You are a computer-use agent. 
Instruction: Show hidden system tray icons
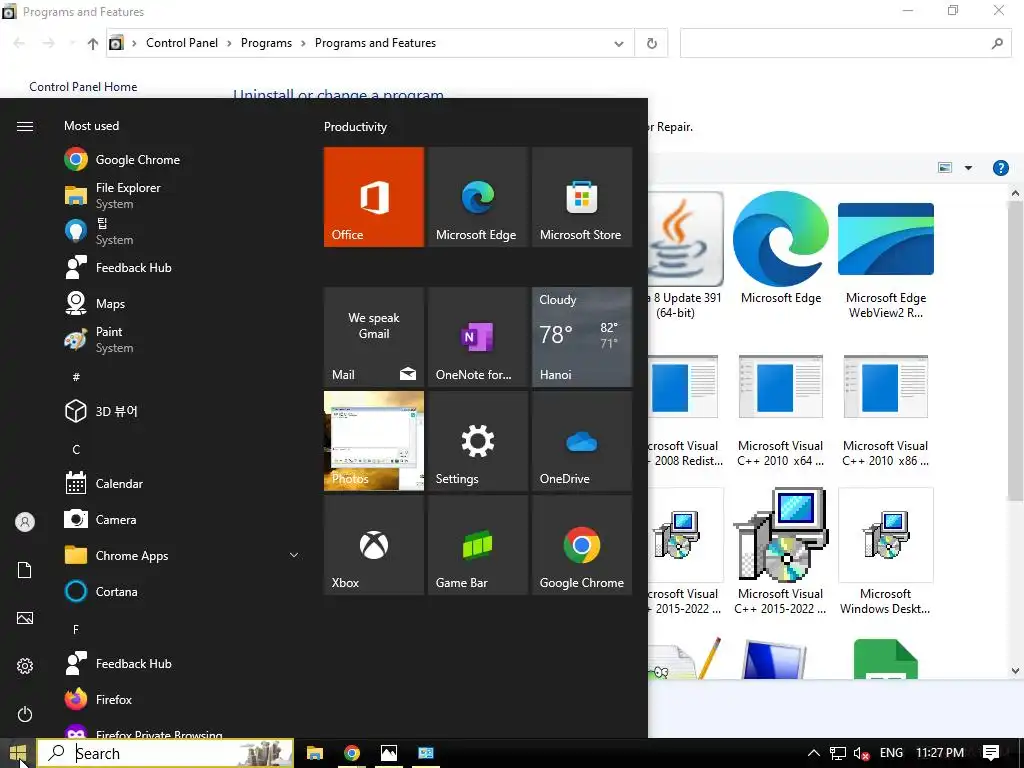(x=814, y=753)
